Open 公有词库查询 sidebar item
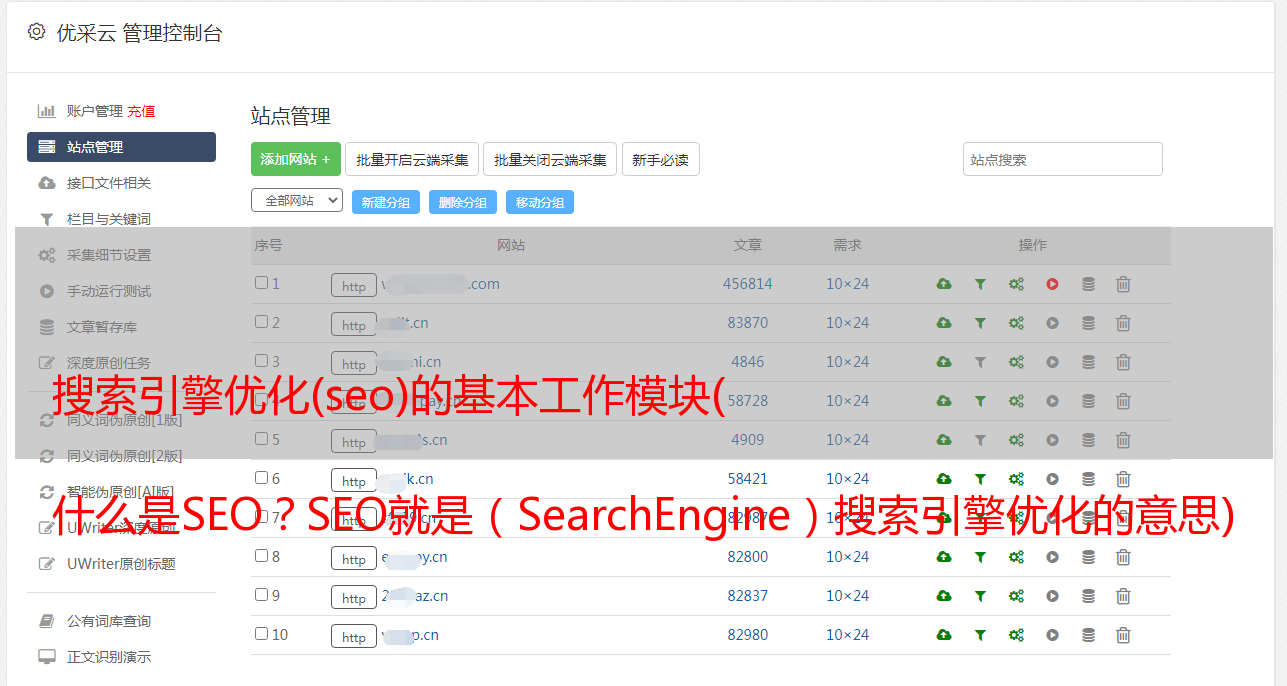Screen dimensions: 1287x686 pos(109,622)
